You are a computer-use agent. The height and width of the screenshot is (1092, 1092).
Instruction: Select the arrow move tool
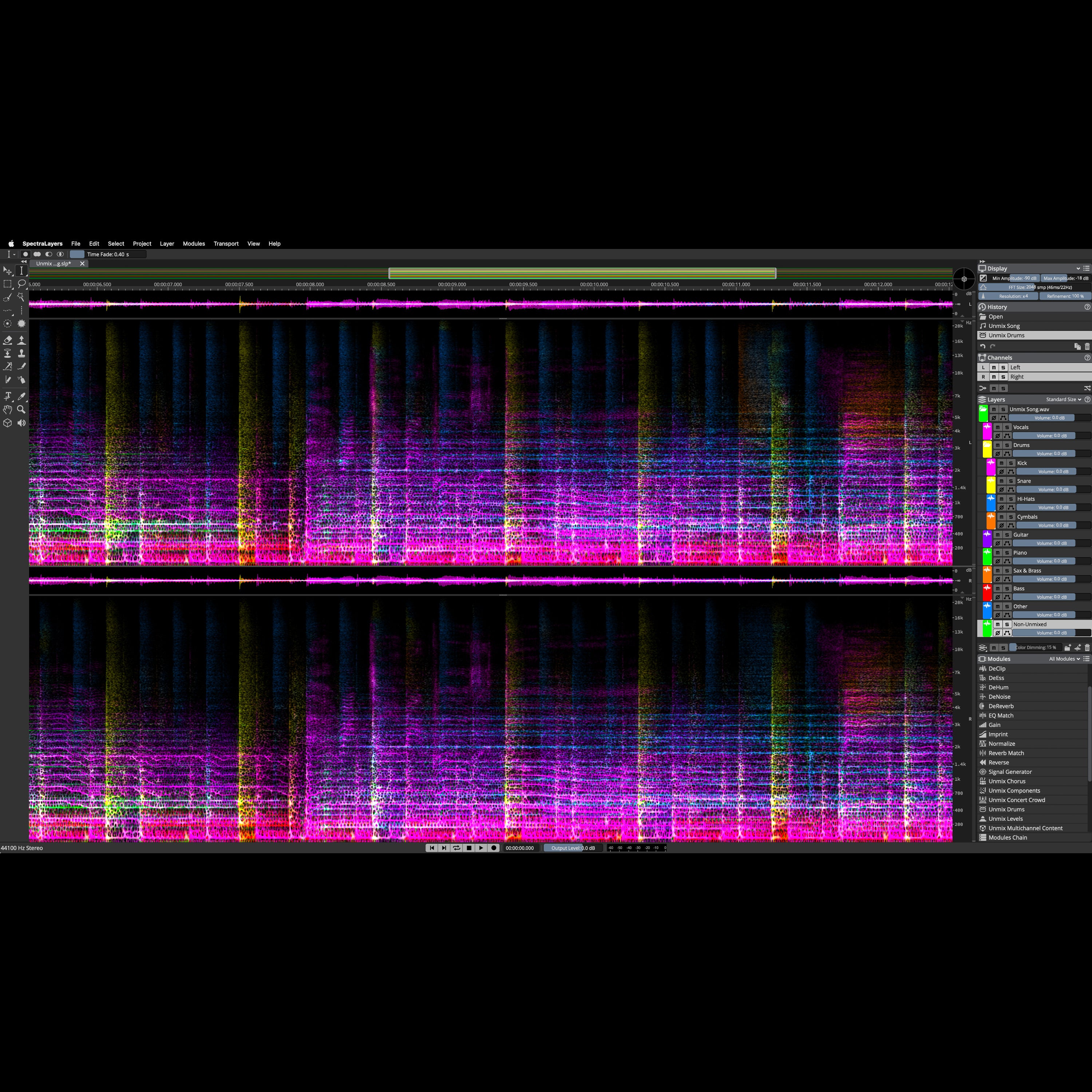point(7,271)
